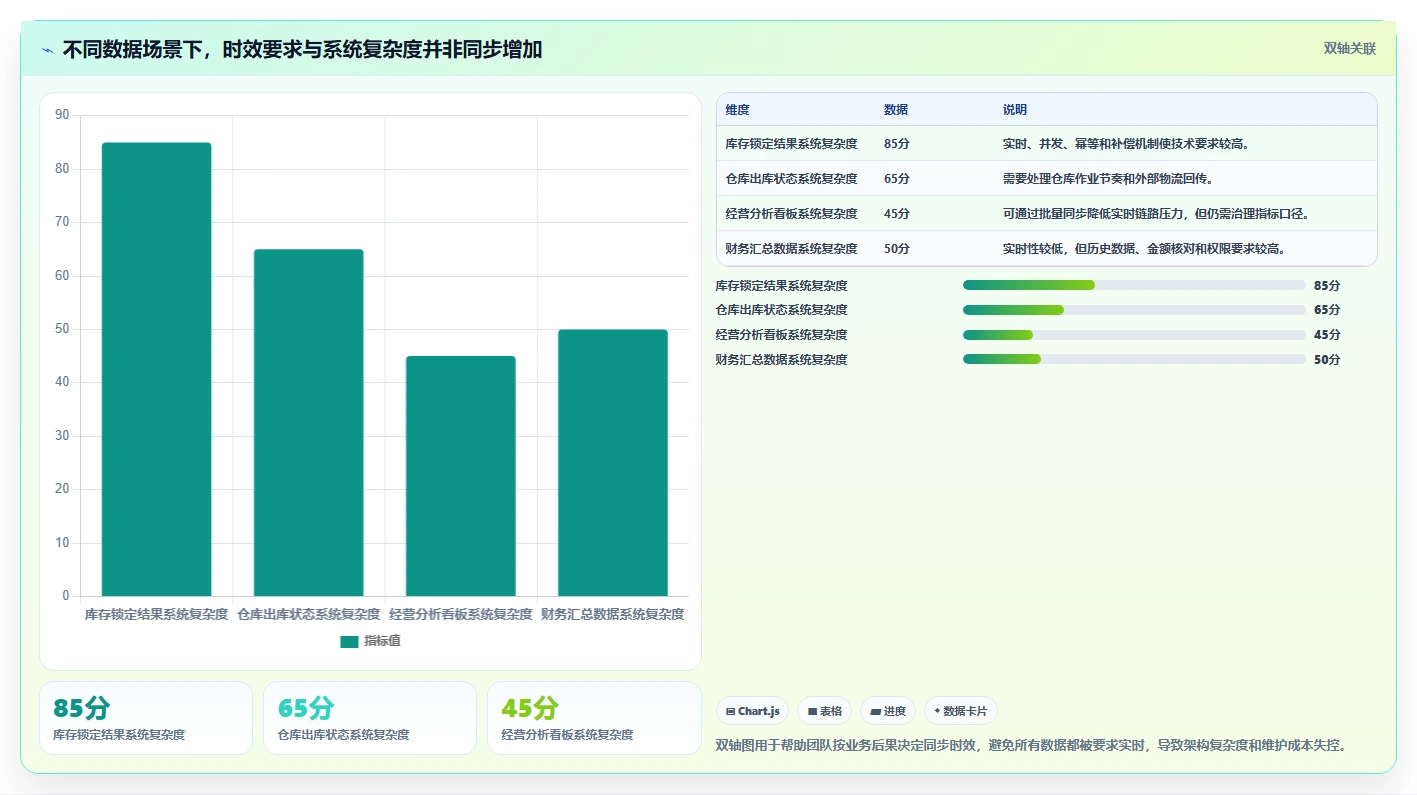
Task: Click the 库存锁定结果系统复杂度 bar in the chart
Action: [156, 370]
